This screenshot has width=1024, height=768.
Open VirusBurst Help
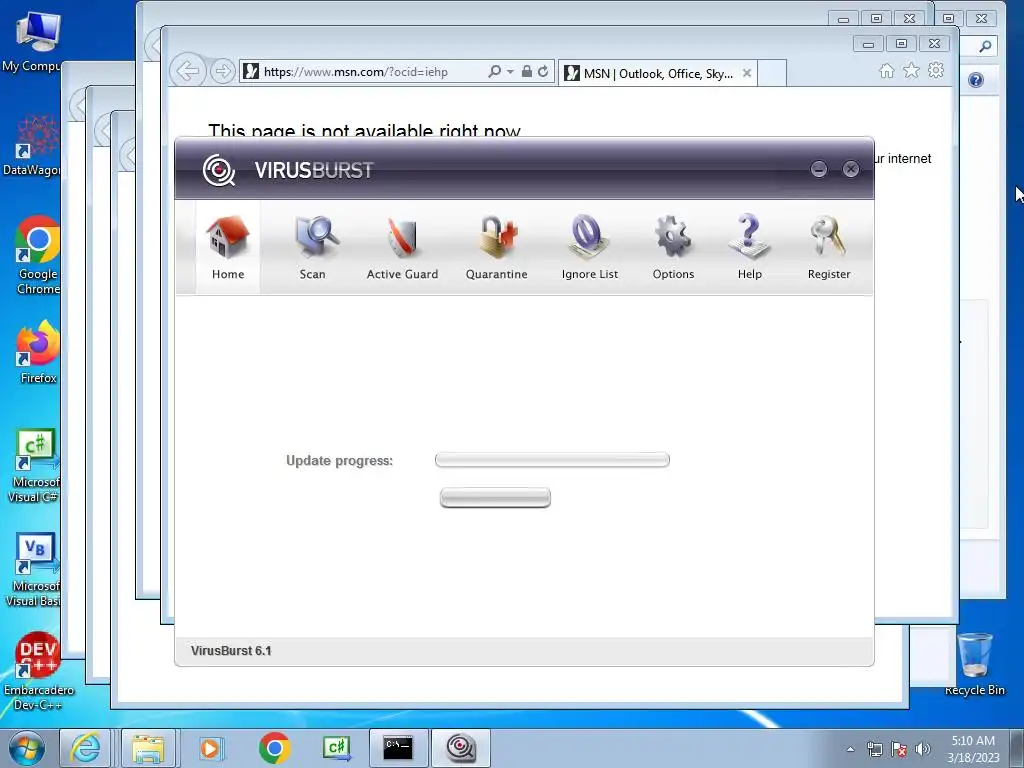[x=750, y=248]
